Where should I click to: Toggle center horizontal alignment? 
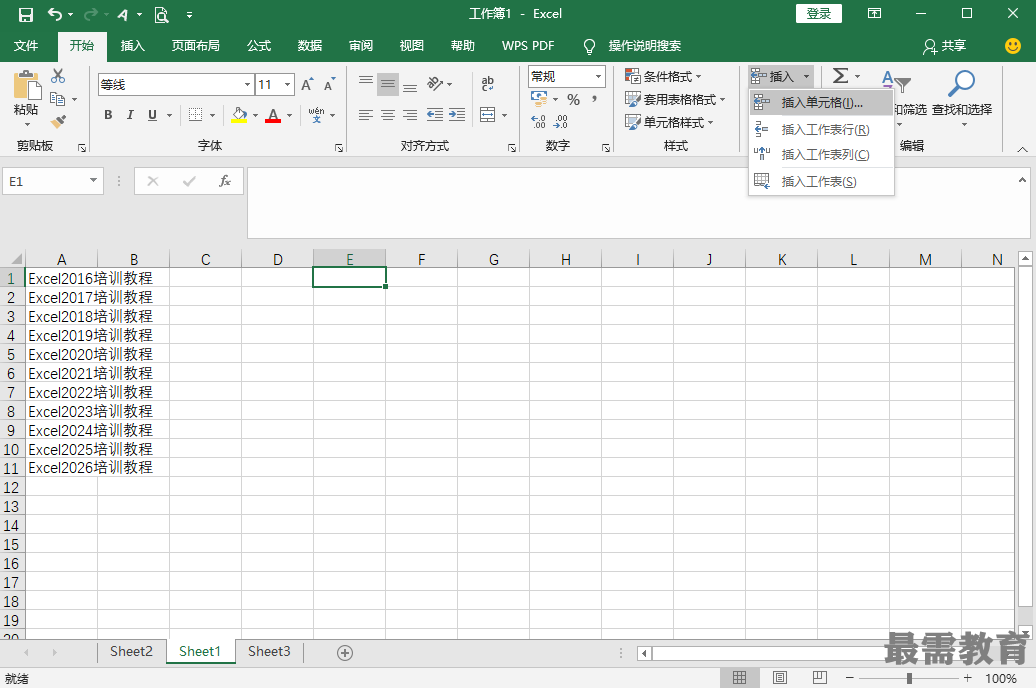pyautogui.click(x=388, y=115)
